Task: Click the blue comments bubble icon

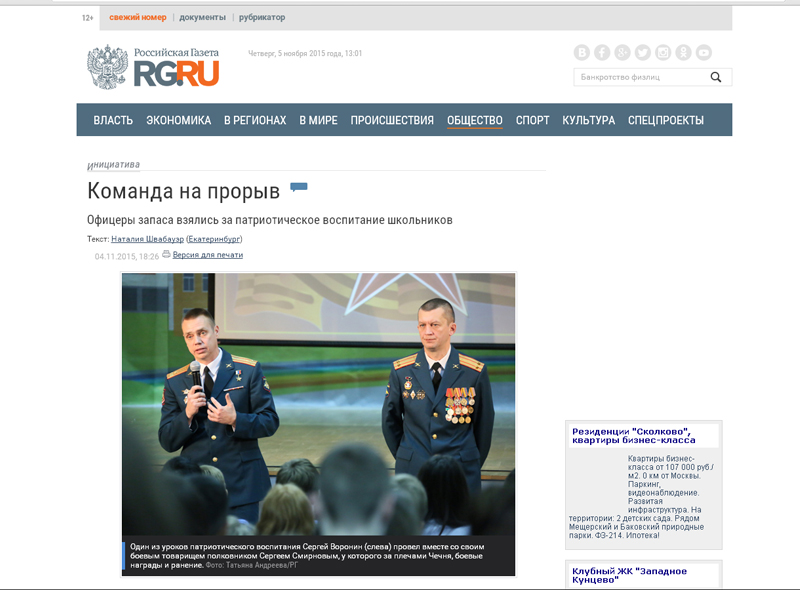Action: tap(299, 187)
